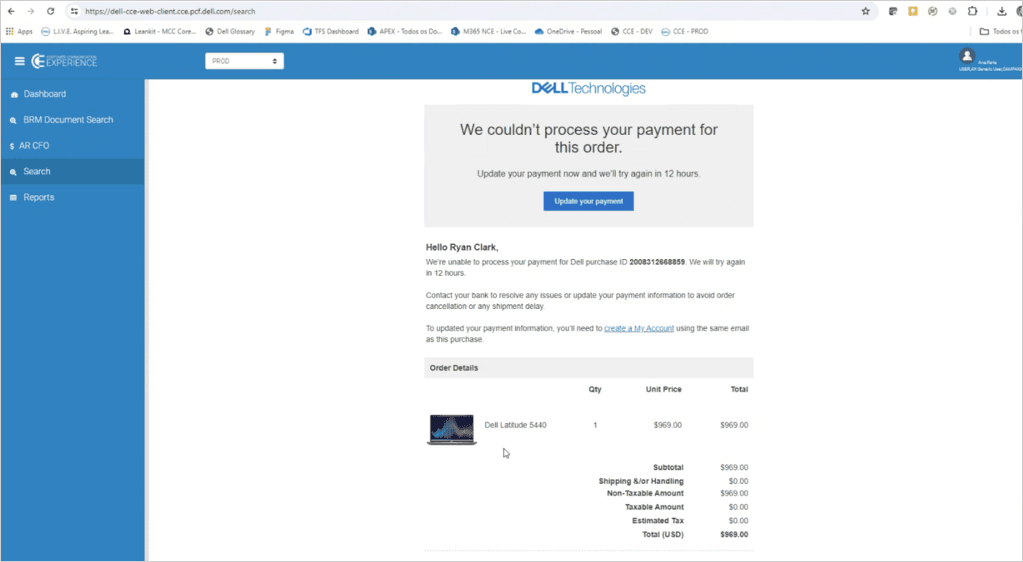Viewport: 1023px width, 562px height.
Task: Click the Subtotal label
Action: [668, 467]
